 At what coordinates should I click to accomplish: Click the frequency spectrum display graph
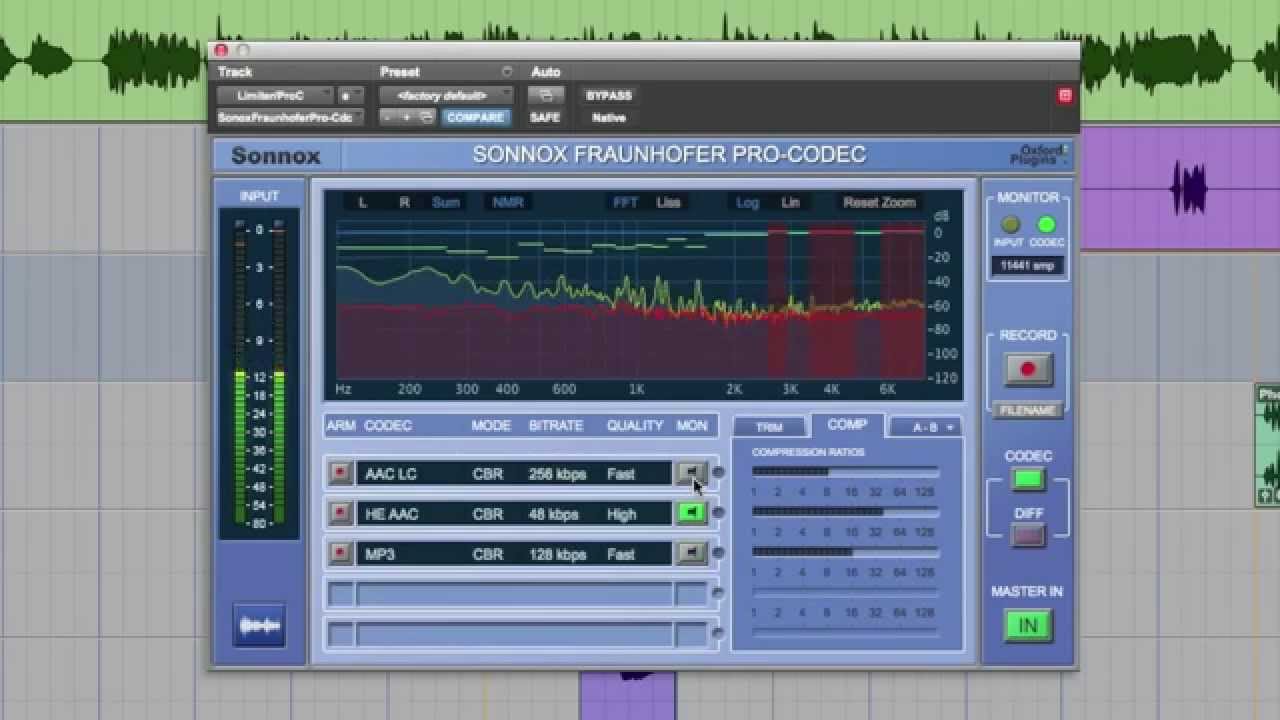630,299
